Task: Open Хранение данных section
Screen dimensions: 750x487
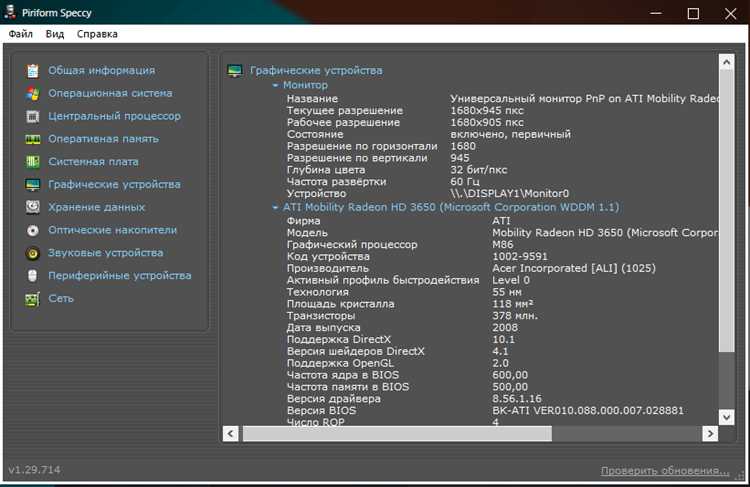Action: click(x=96, y=207)
